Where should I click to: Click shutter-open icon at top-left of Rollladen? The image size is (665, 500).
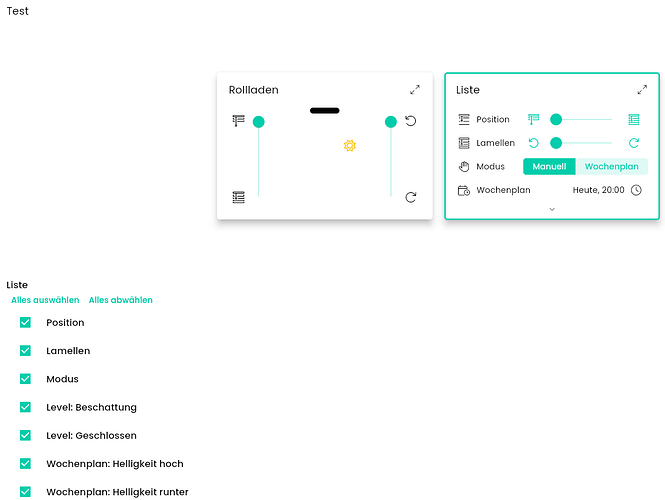(238, 121)
